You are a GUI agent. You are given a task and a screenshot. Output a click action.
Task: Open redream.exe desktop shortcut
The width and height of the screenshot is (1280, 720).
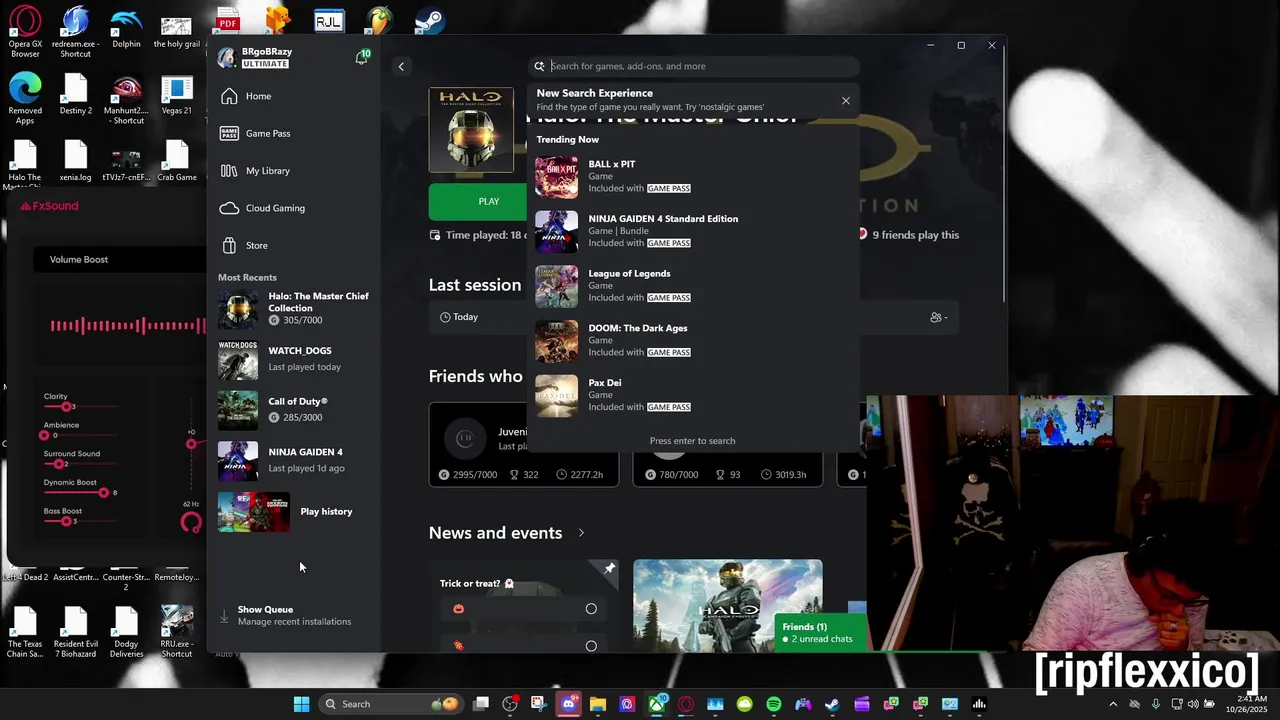[76, 33]
